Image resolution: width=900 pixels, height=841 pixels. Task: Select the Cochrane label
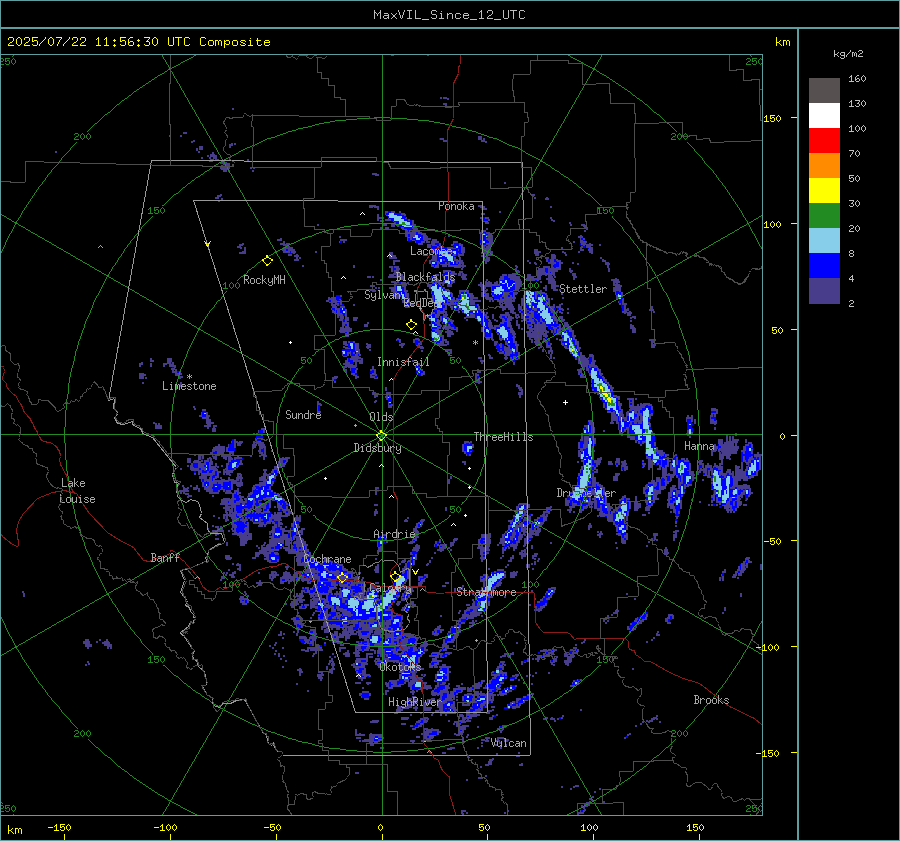tap(327, 559)
